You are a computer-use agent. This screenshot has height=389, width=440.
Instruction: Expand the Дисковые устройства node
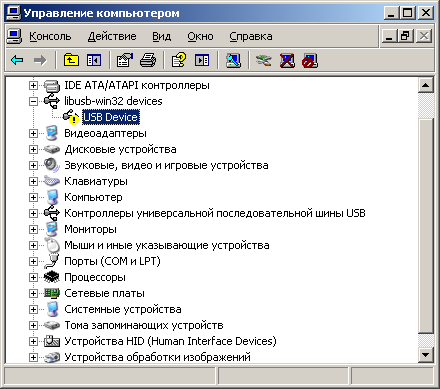(33, 149)
